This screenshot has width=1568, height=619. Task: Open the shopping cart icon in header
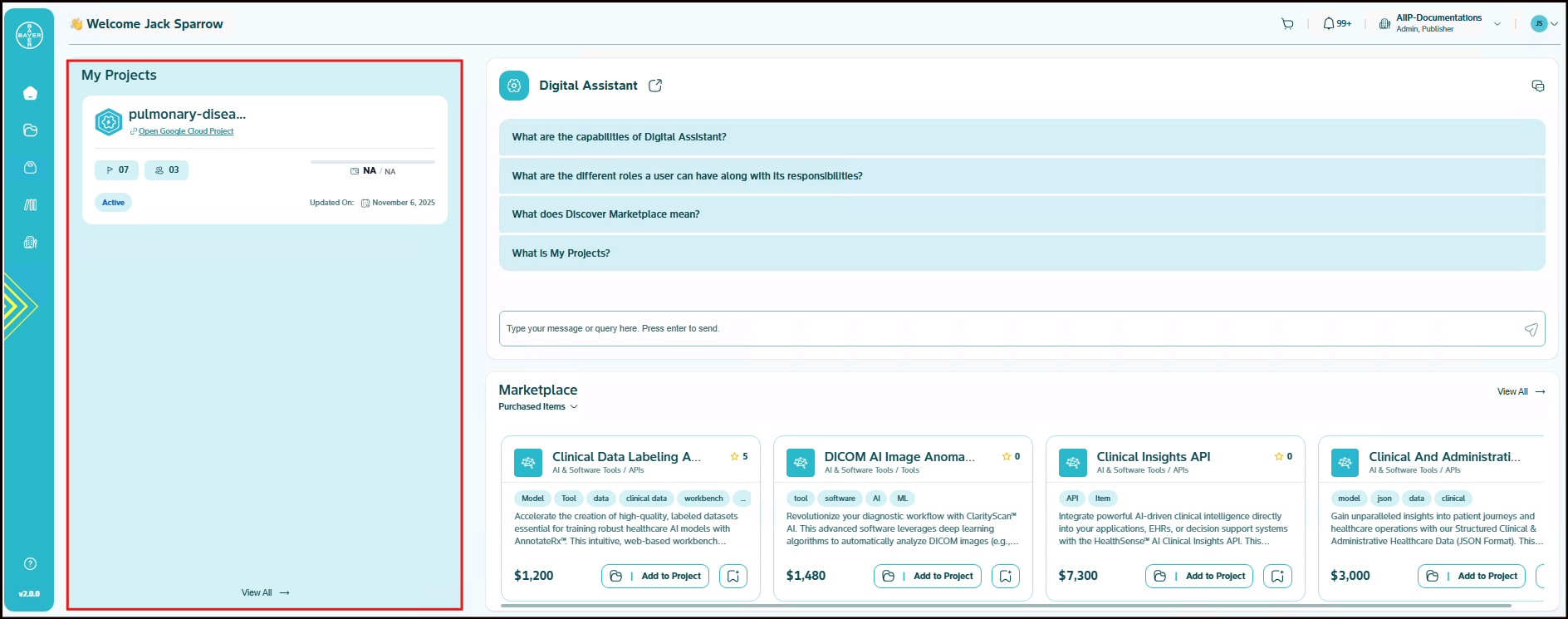click(x=1287, y=24)
